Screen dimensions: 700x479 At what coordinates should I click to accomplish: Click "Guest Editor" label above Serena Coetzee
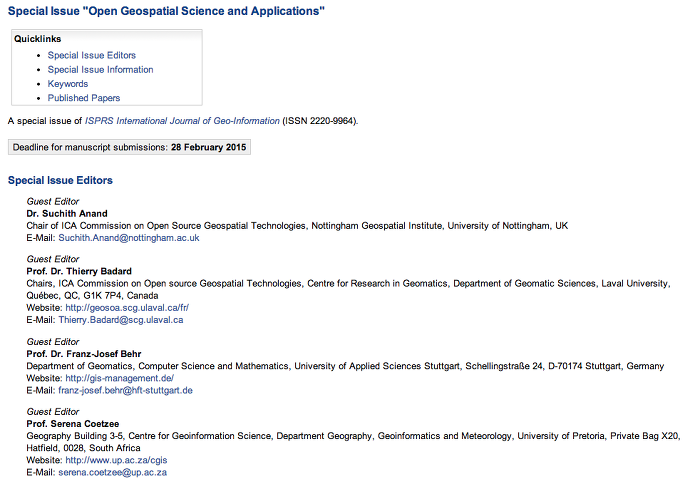[53, 412]
